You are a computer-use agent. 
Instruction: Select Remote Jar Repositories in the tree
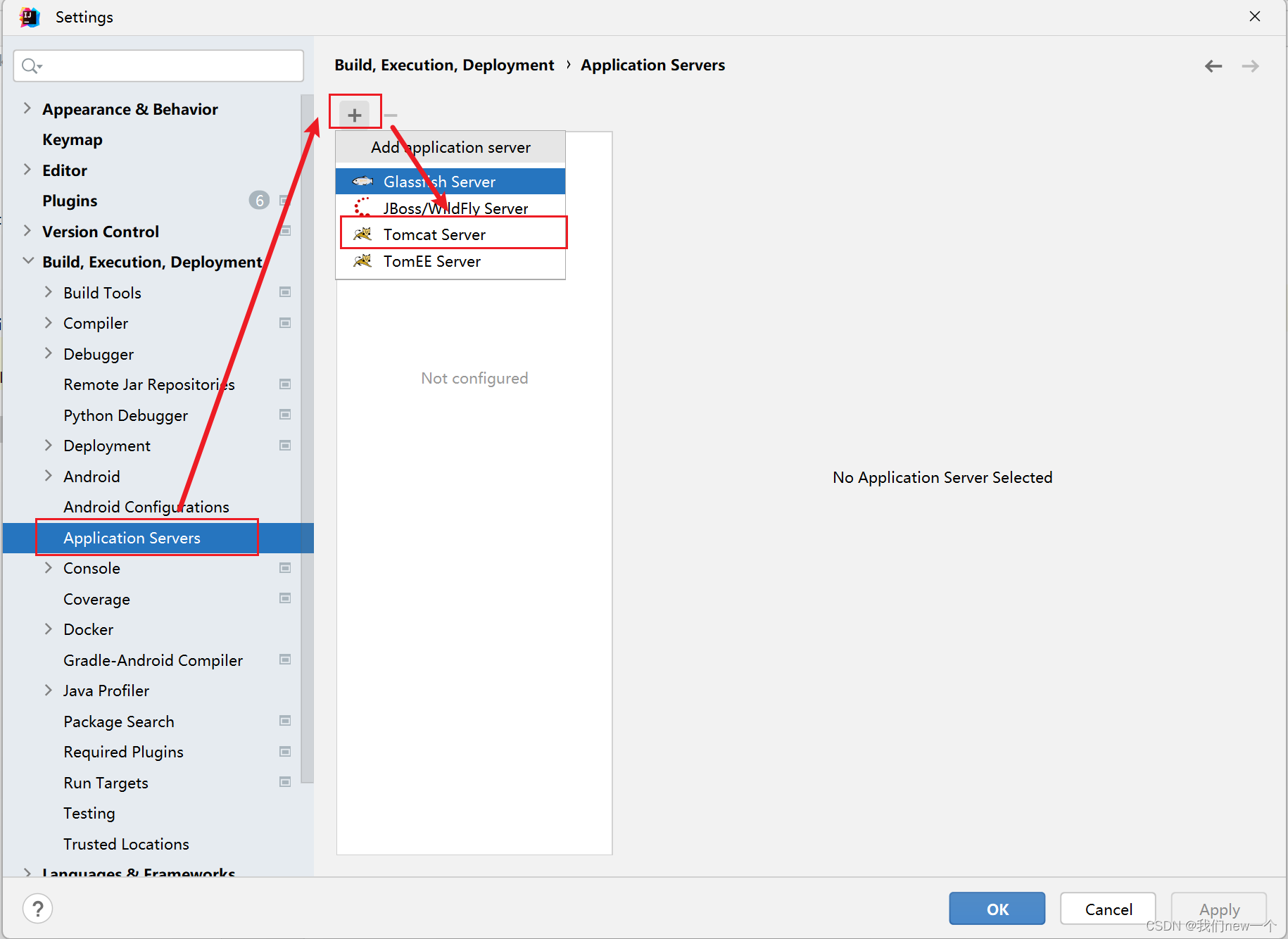click(149, 384)
